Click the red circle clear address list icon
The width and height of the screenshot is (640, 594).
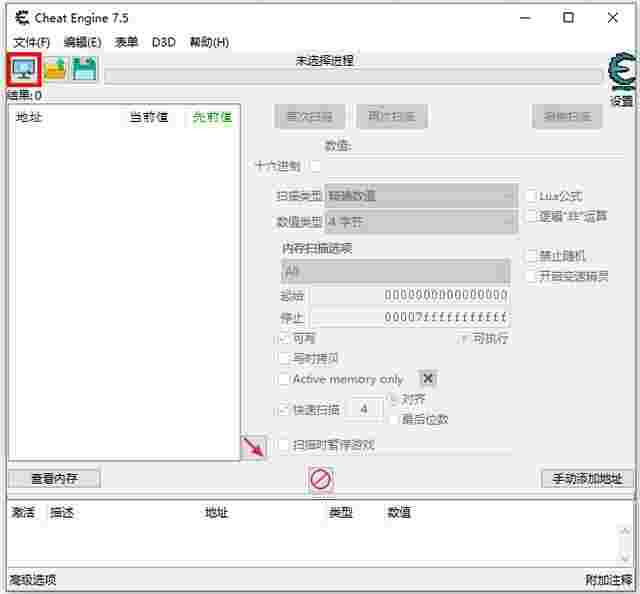tap(320, 479)
